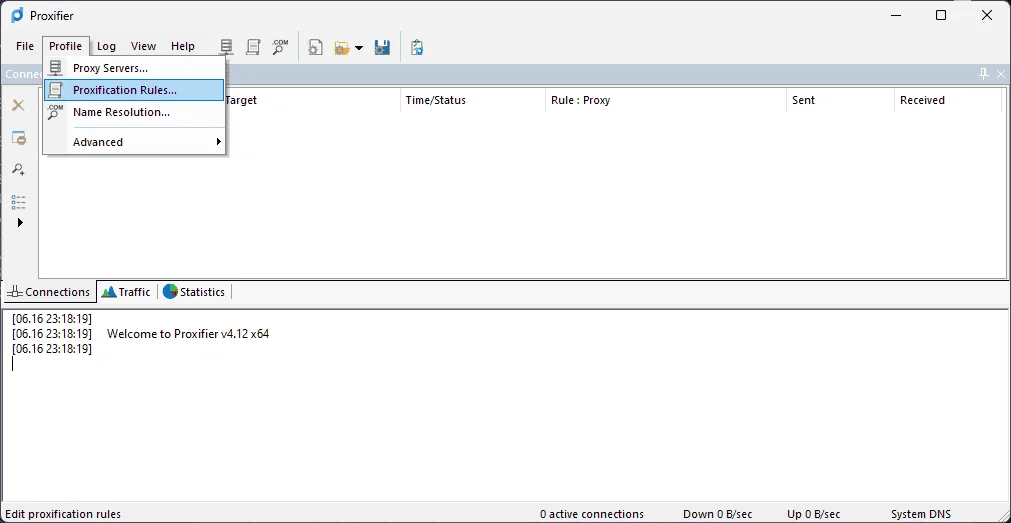Open the Log menu
1011x523 pixels.
(106, 46)
